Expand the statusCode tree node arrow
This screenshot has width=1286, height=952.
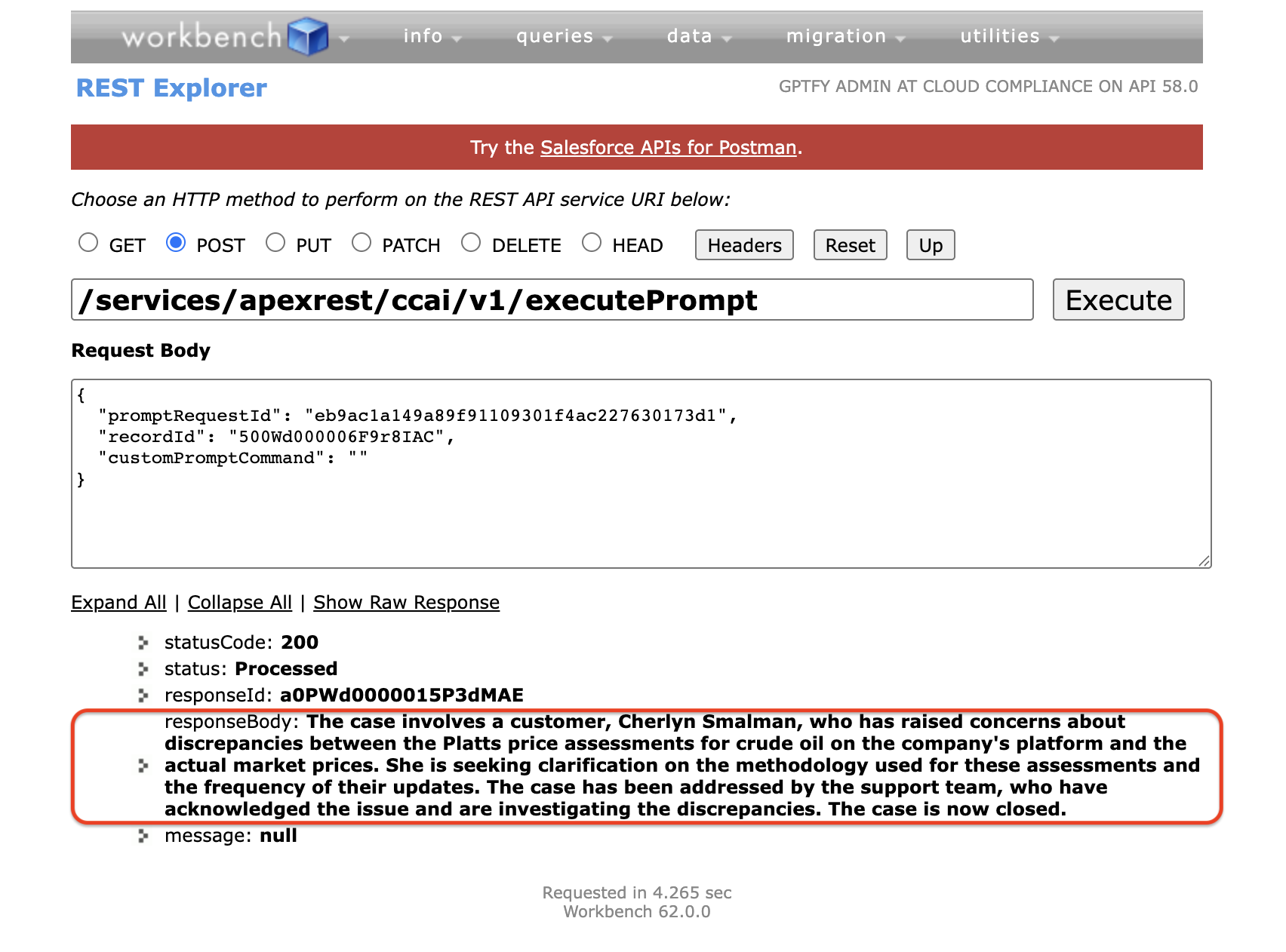(x=143, y=643)
